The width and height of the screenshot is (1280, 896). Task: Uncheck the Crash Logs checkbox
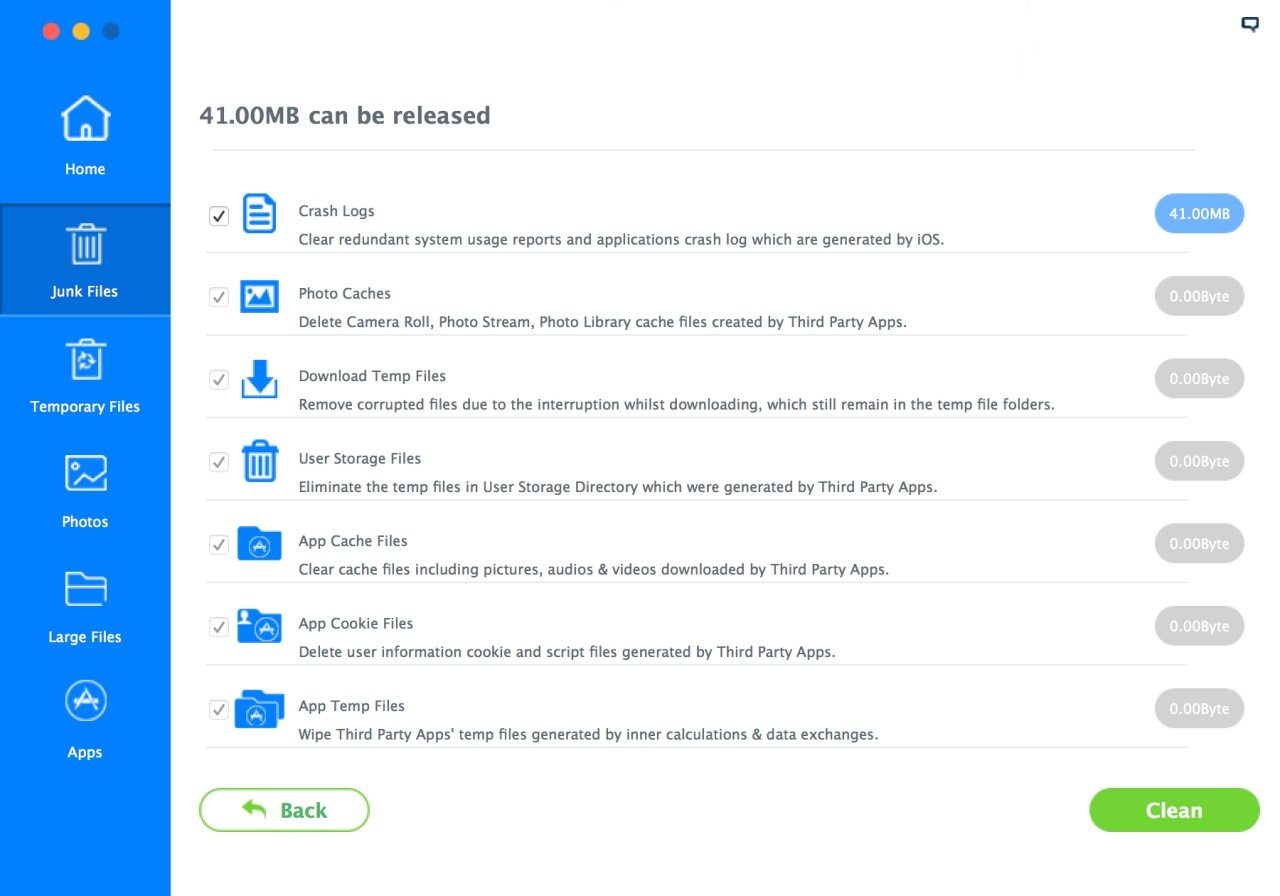coord(219,215)
